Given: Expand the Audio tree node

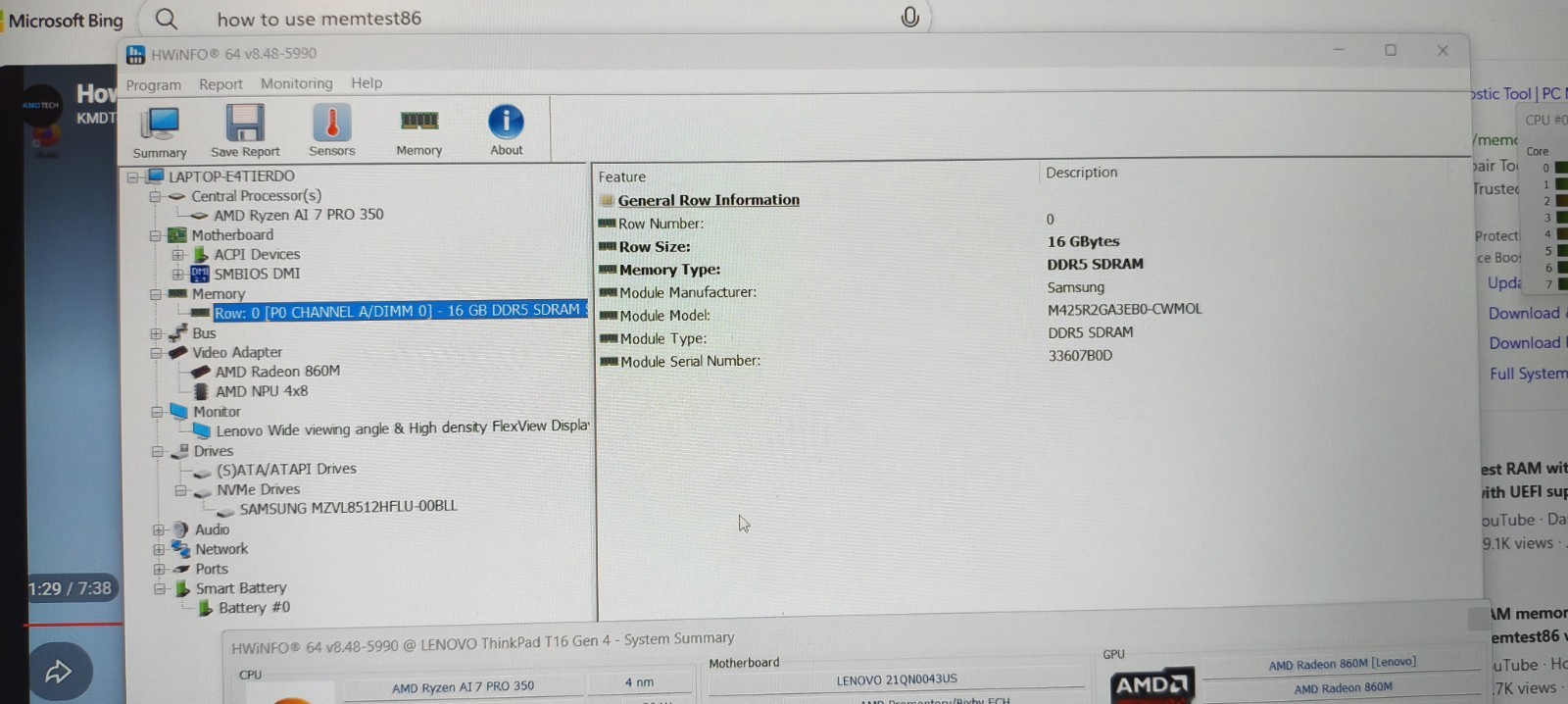Looking at the screenshot, I should tap(158, 529).
